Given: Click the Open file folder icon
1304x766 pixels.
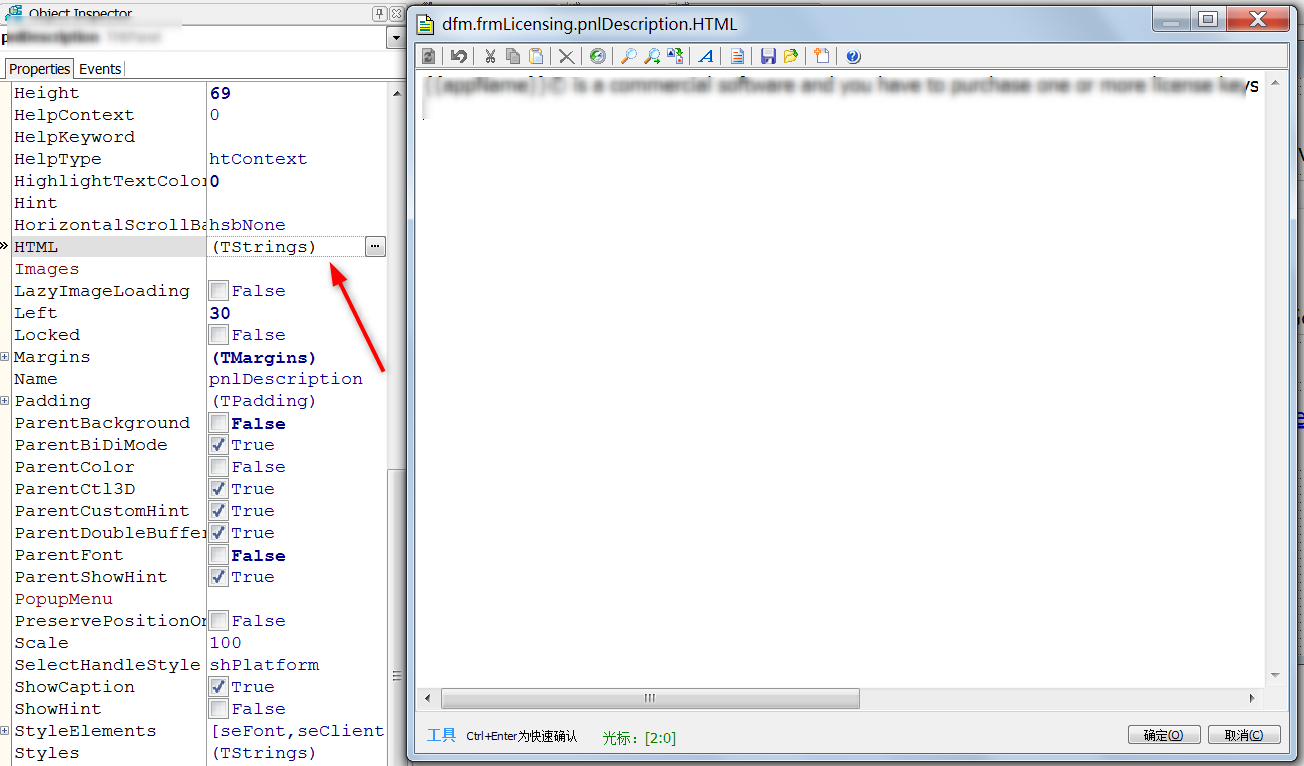Looking at the screenshot, I should click(790, 57).
